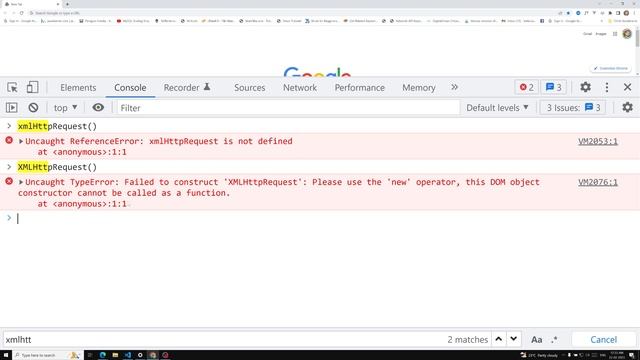Click the Customize Chrome button
This screenshot has width=640, height=360.
pyautogui.click(x=610, y=68)
